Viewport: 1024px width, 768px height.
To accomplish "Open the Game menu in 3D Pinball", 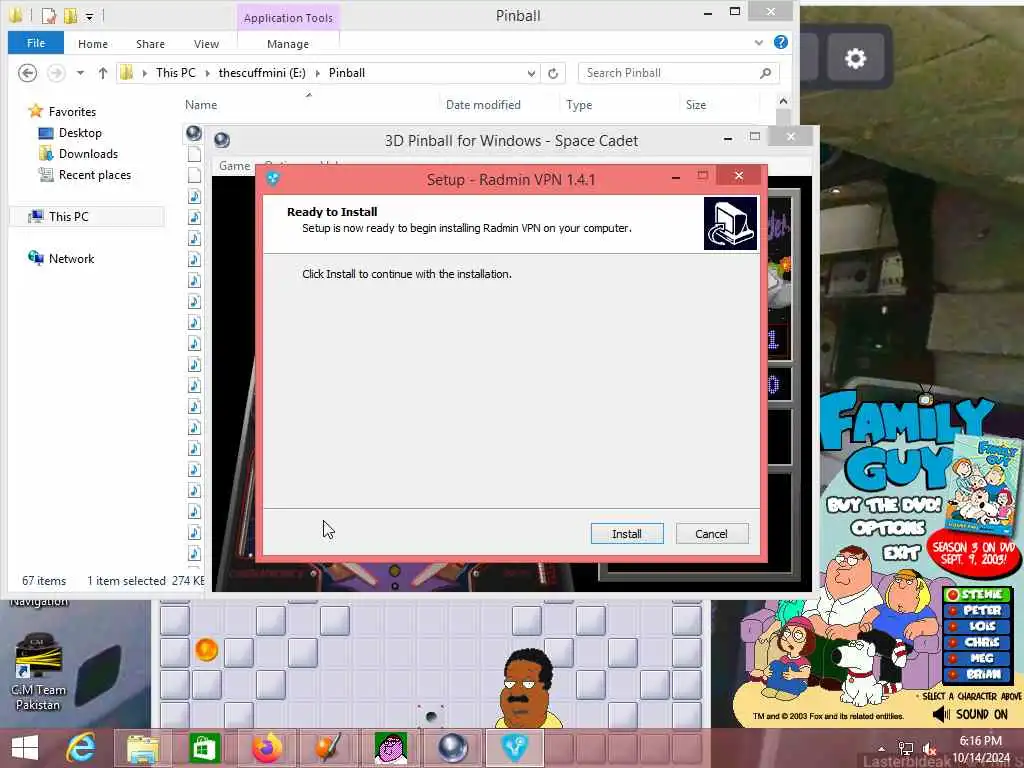I will point(234,166).
